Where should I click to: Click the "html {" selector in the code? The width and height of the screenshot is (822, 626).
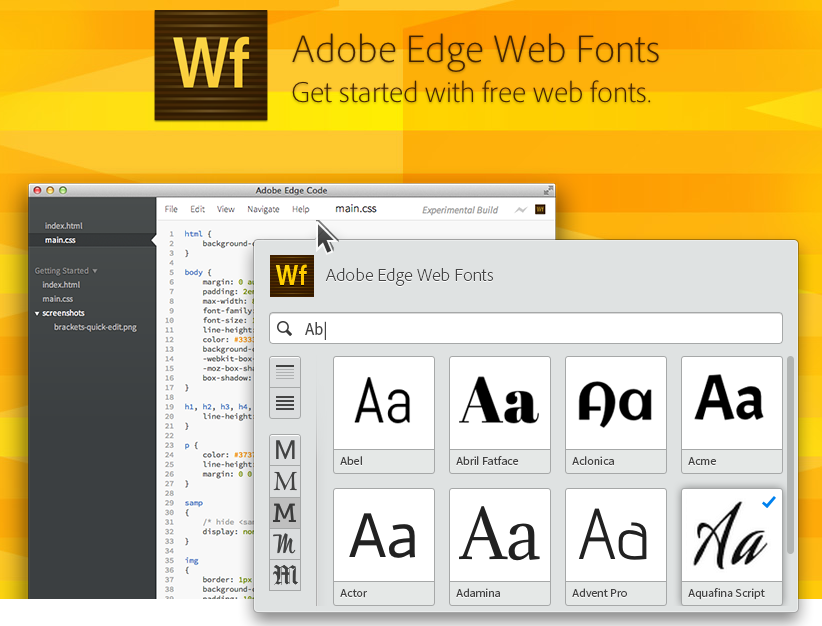pyautogui.click(x=198, y=234)
